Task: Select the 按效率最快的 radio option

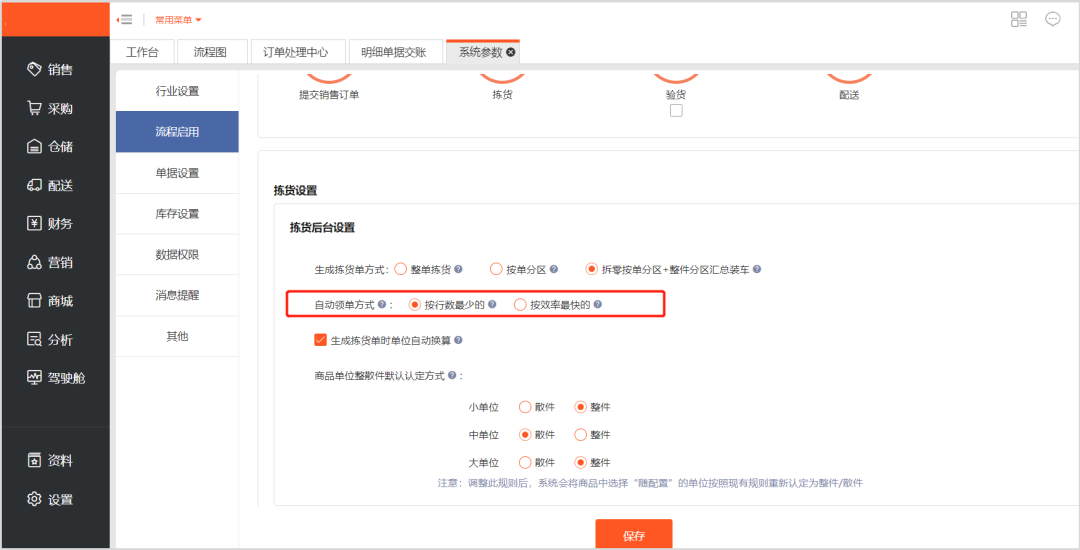Action: (520, 305)
